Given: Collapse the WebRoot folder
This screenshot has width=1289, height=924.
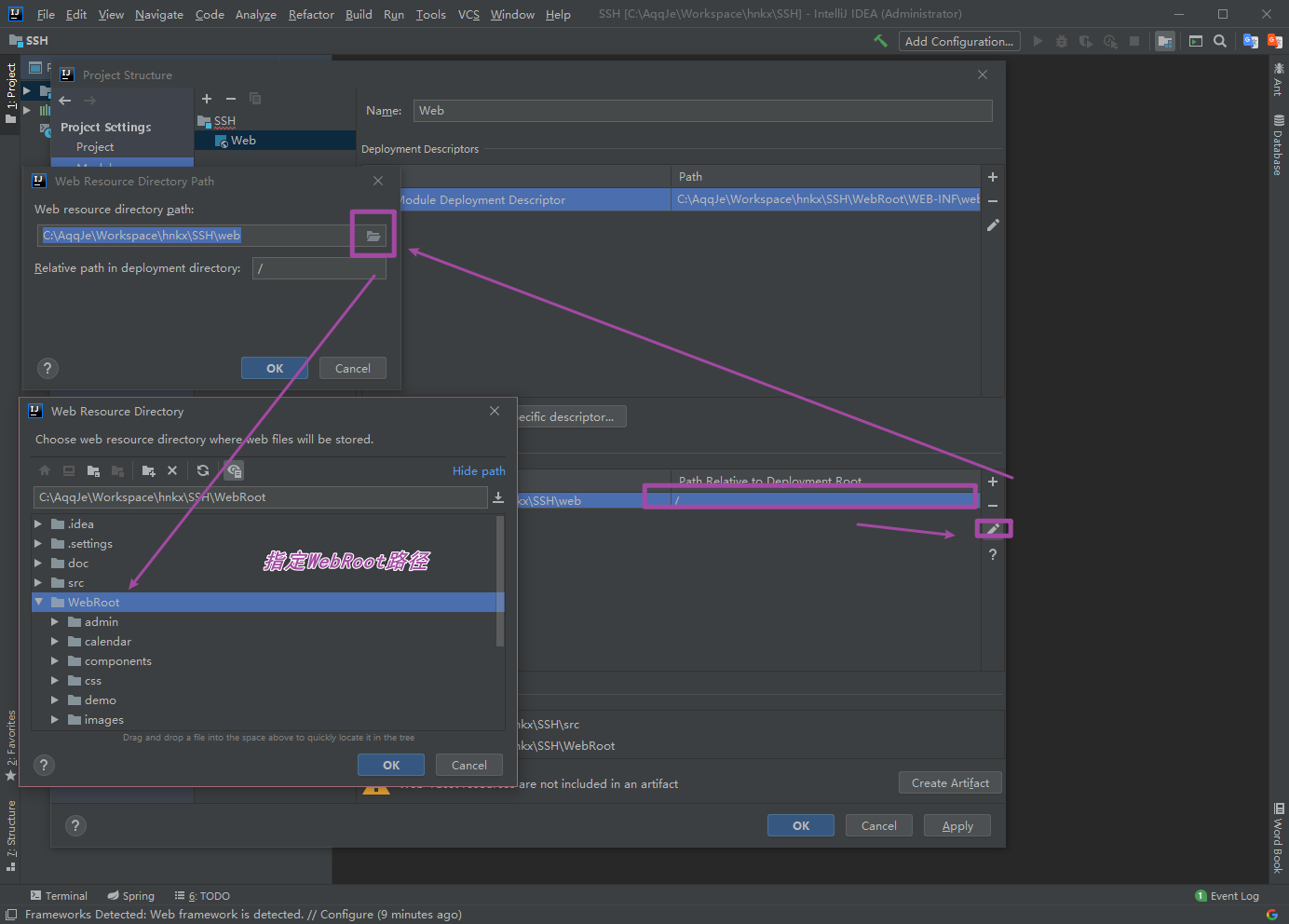Looking at the screenshot, I should (x=39, y=603).
